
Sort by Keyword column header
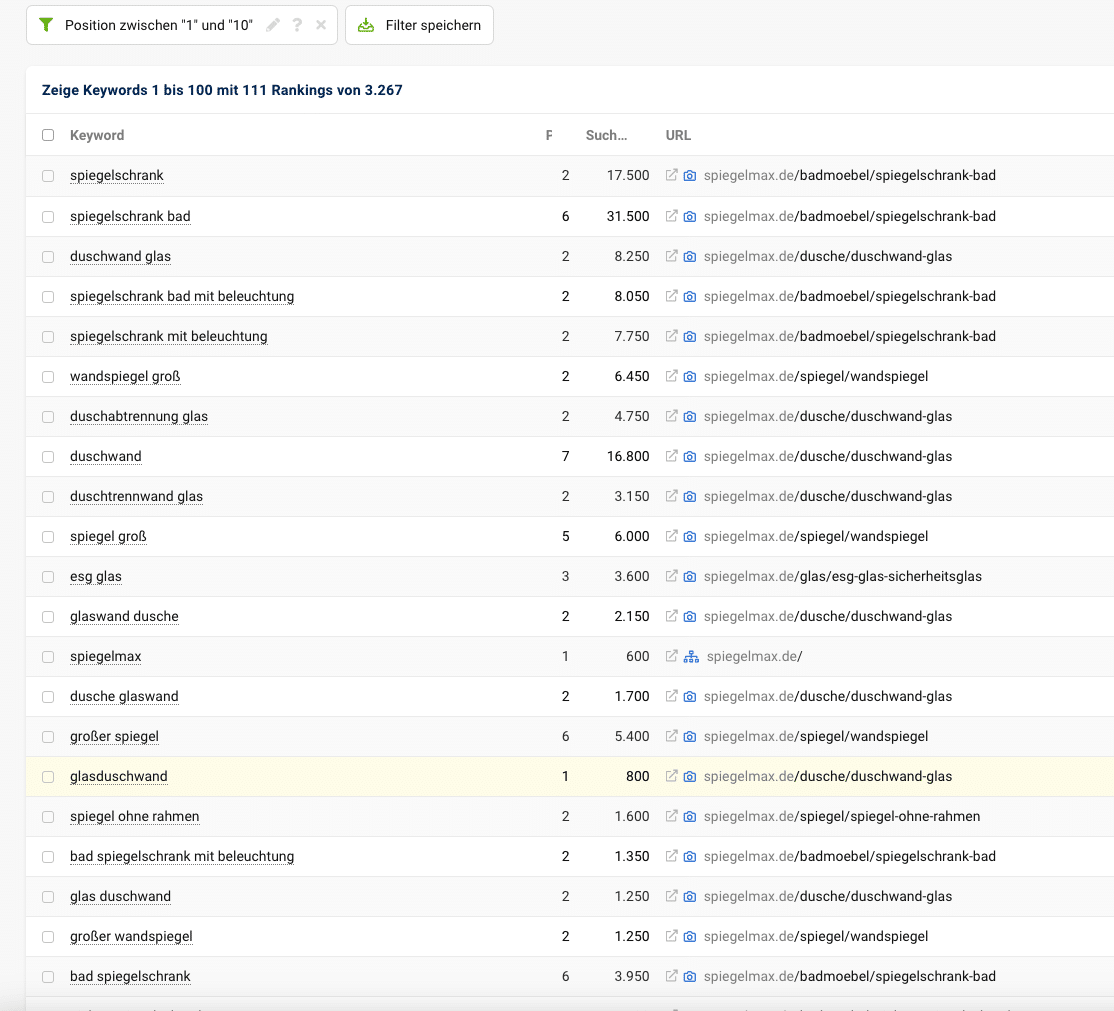tap(97, 135)
